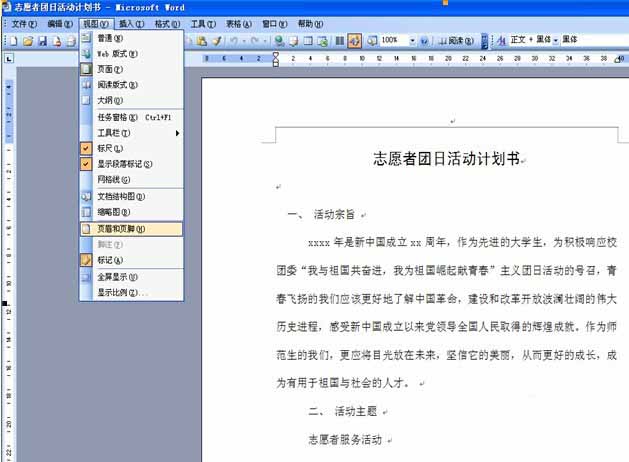Click the Tables and Borders icon
The image size is (629, 462).
[294, 41]
